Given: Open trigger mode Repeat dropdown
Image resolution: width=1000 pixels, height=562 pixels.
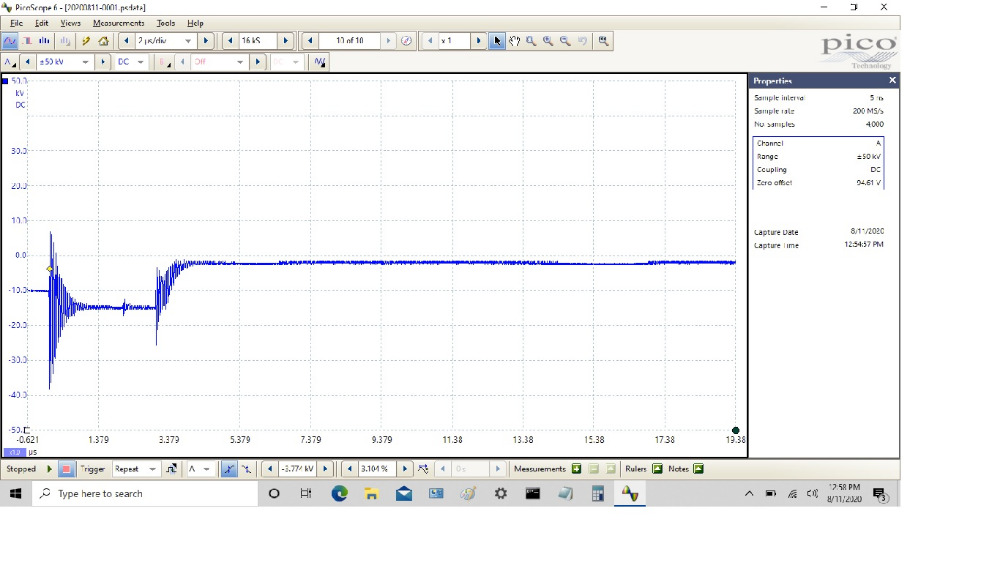Looking at the screenshot, I should (152, 469).
